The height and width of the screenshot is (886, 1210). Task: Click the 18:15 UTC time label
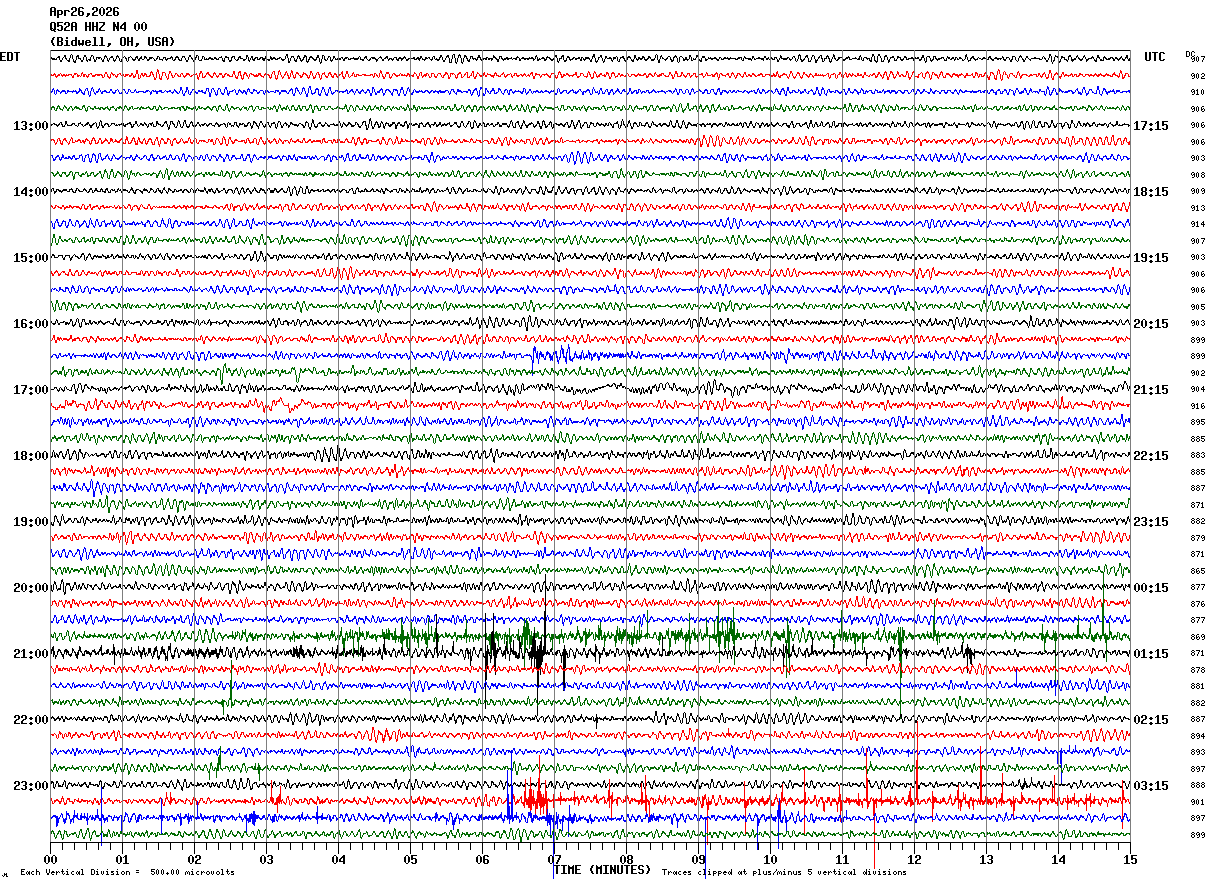point(1151,192)
